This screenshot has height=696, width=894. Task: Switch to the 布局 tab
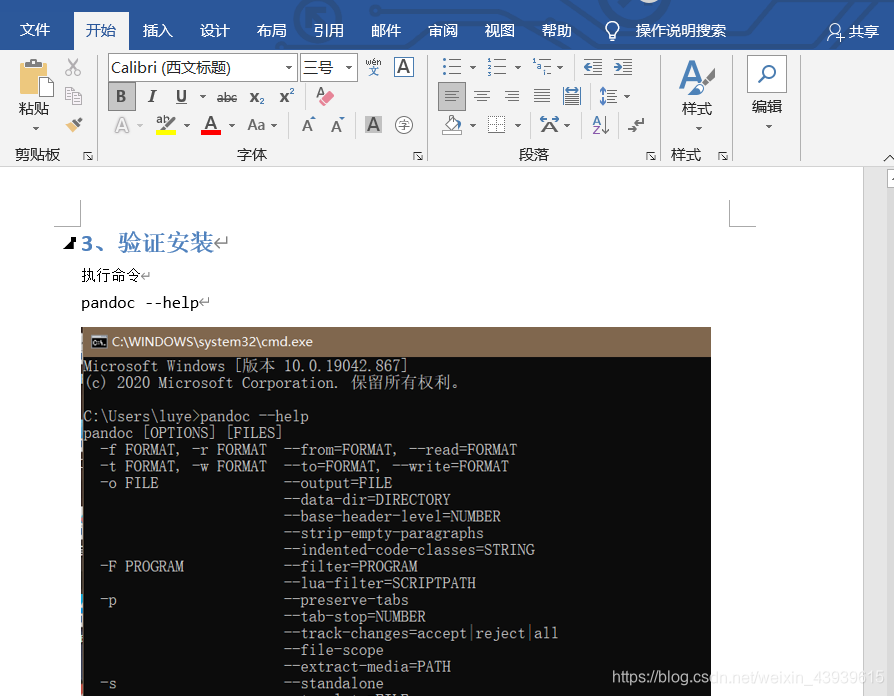tap(271, 30)
